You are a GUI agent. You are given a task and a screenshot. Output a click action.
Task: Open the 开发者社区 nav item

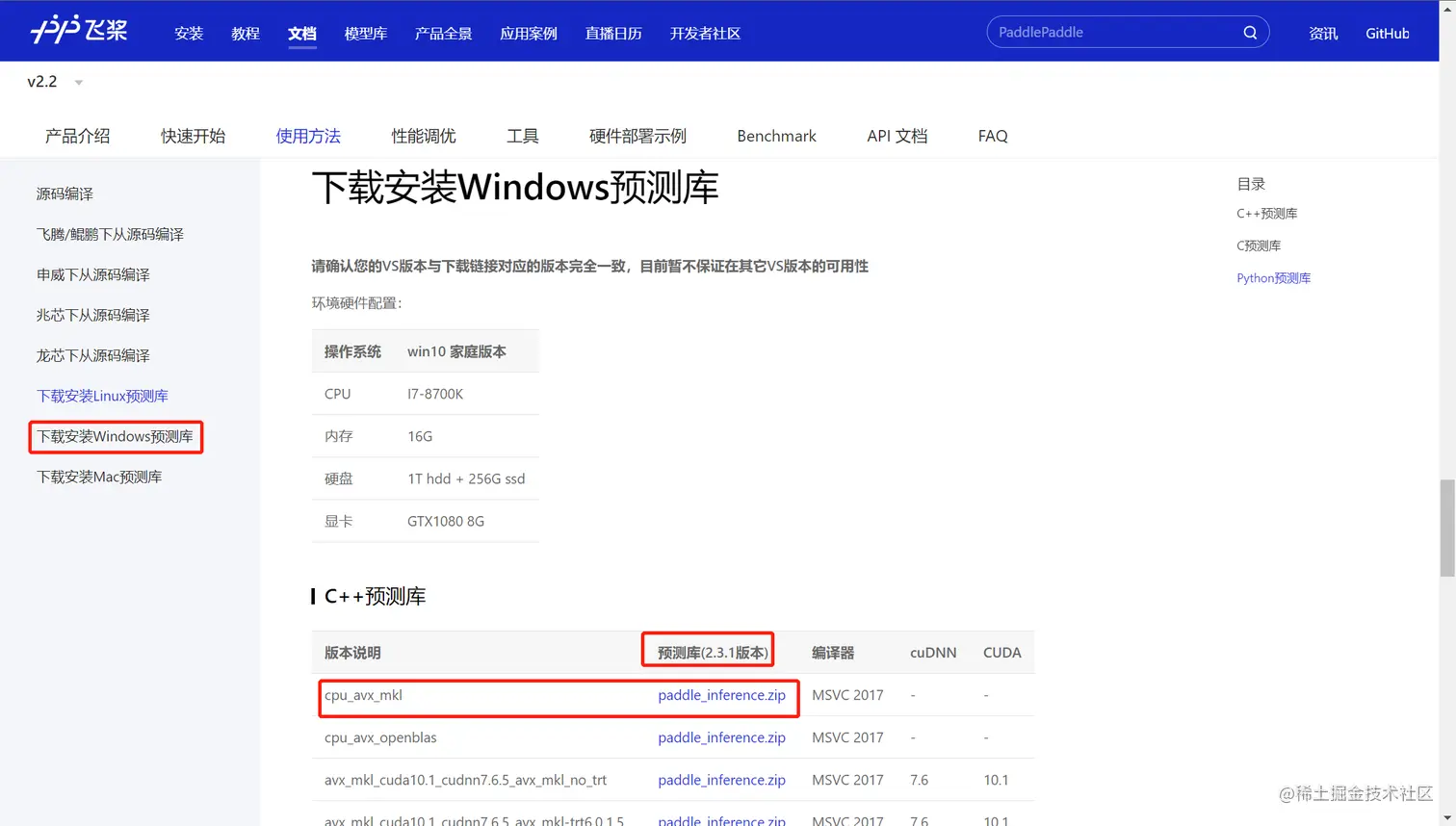[x=705, y=34]
